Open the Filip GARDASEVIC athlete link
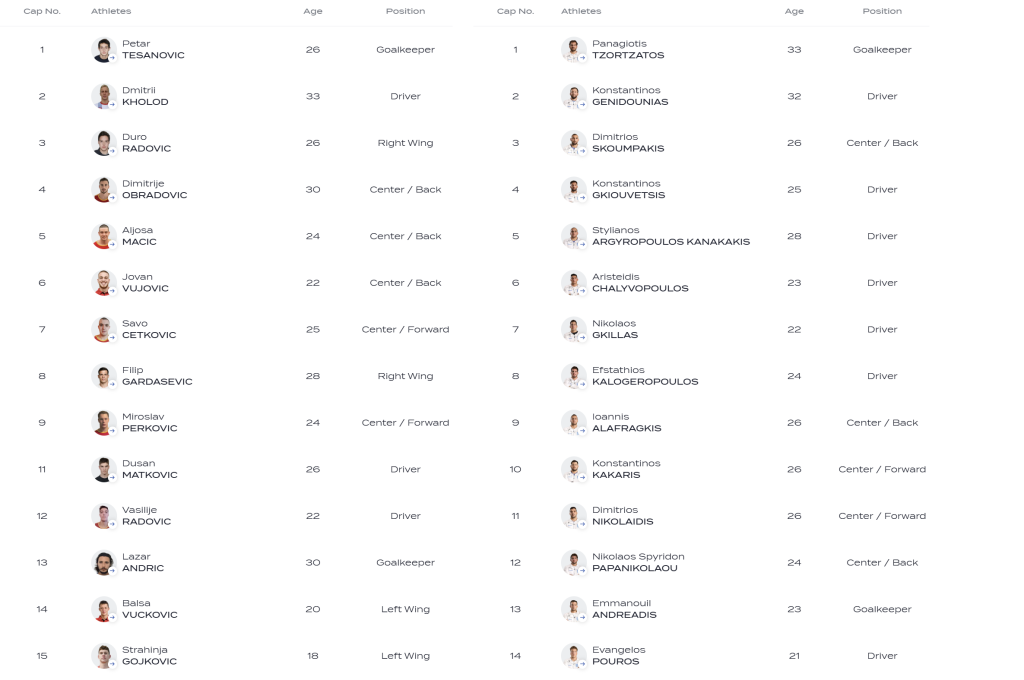Viewport: 1024px width, 680px height. [x=157, y=376]
